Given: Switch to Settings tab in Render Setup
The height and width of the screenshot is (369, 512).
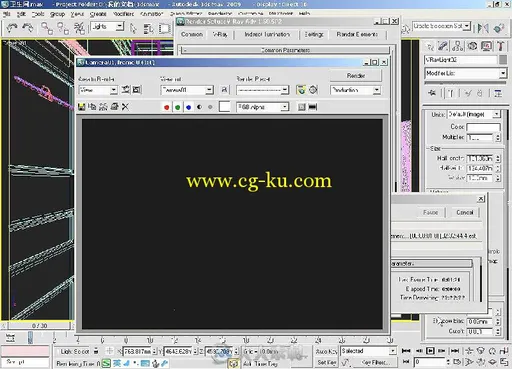Looking at the screenshot, I should pyautogui.click(x=314, y=34).
